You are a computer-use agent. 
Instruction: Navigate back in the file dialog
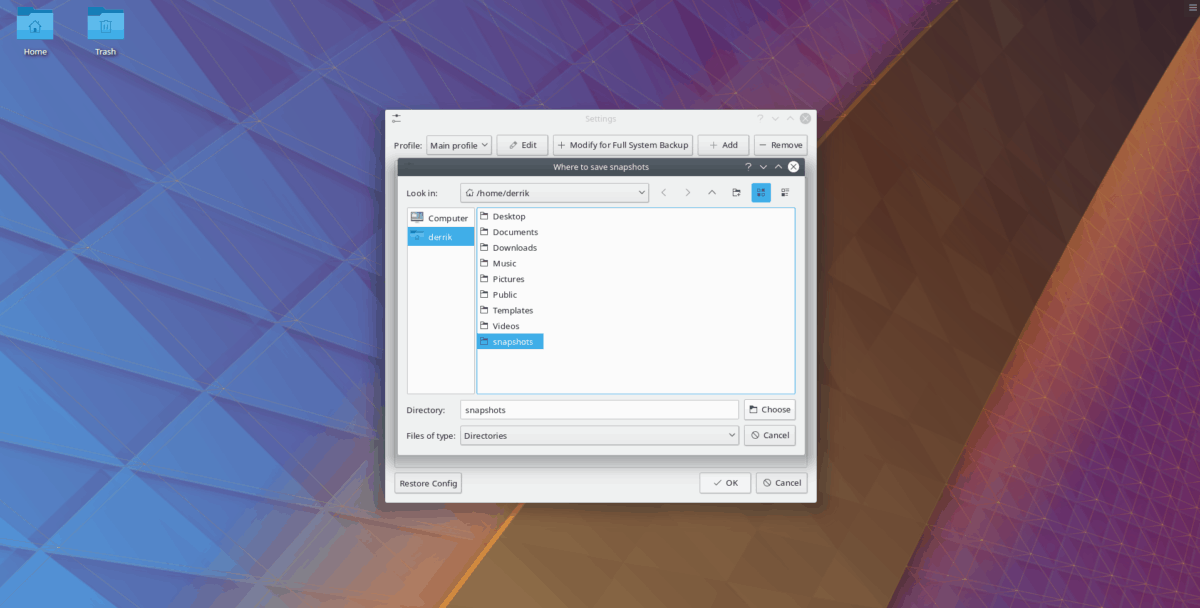click(663, 192)
